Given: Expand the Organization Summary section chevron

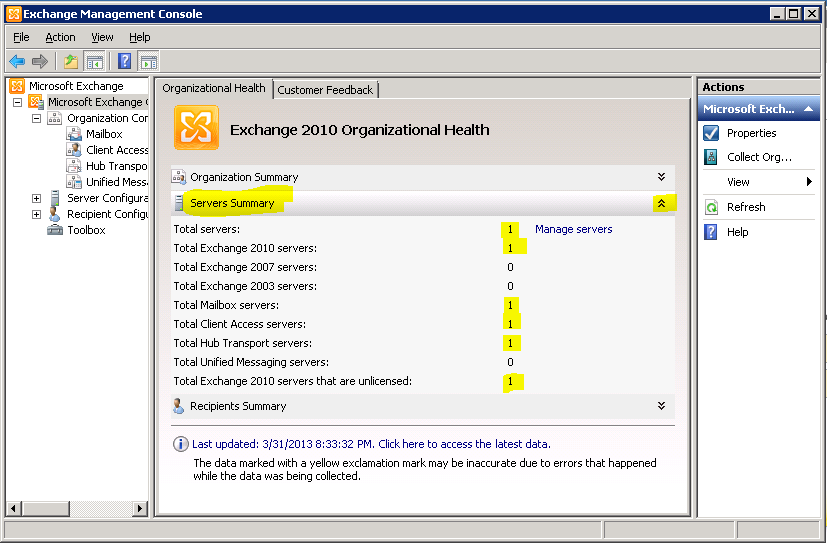Looking at the screenshot, I should coord(661,177).
